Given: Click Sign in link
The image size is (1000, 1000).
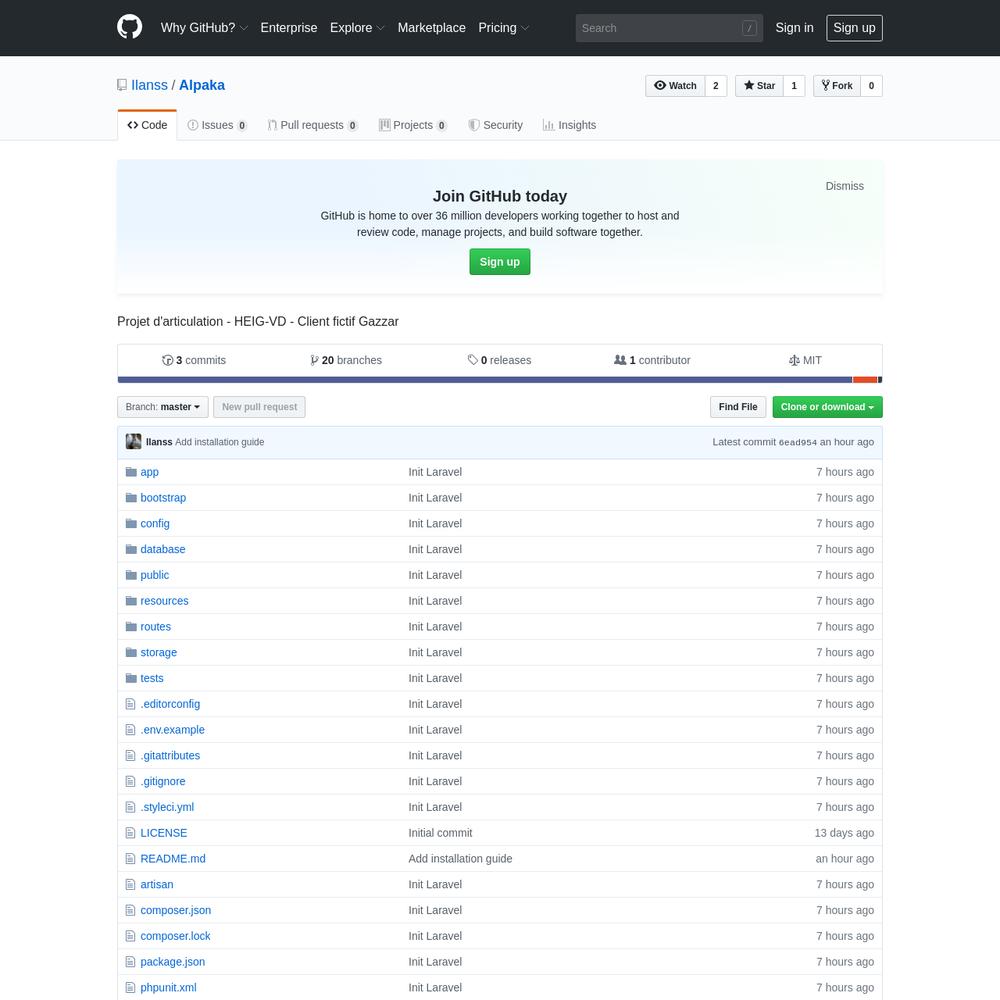Looking at the screenshot, I should 795,27.
